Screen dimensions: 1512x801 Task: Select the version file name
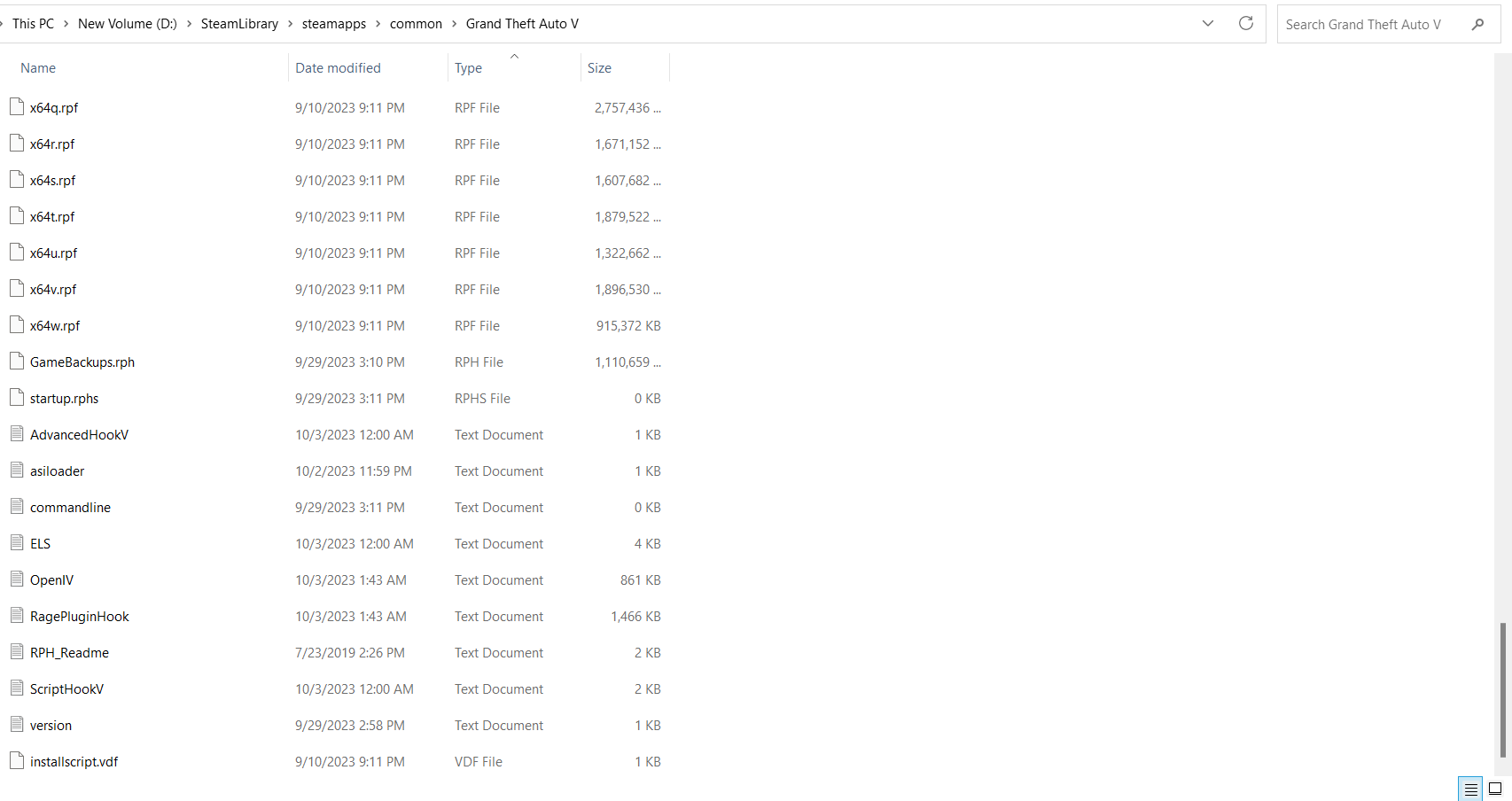coord(51,726)
